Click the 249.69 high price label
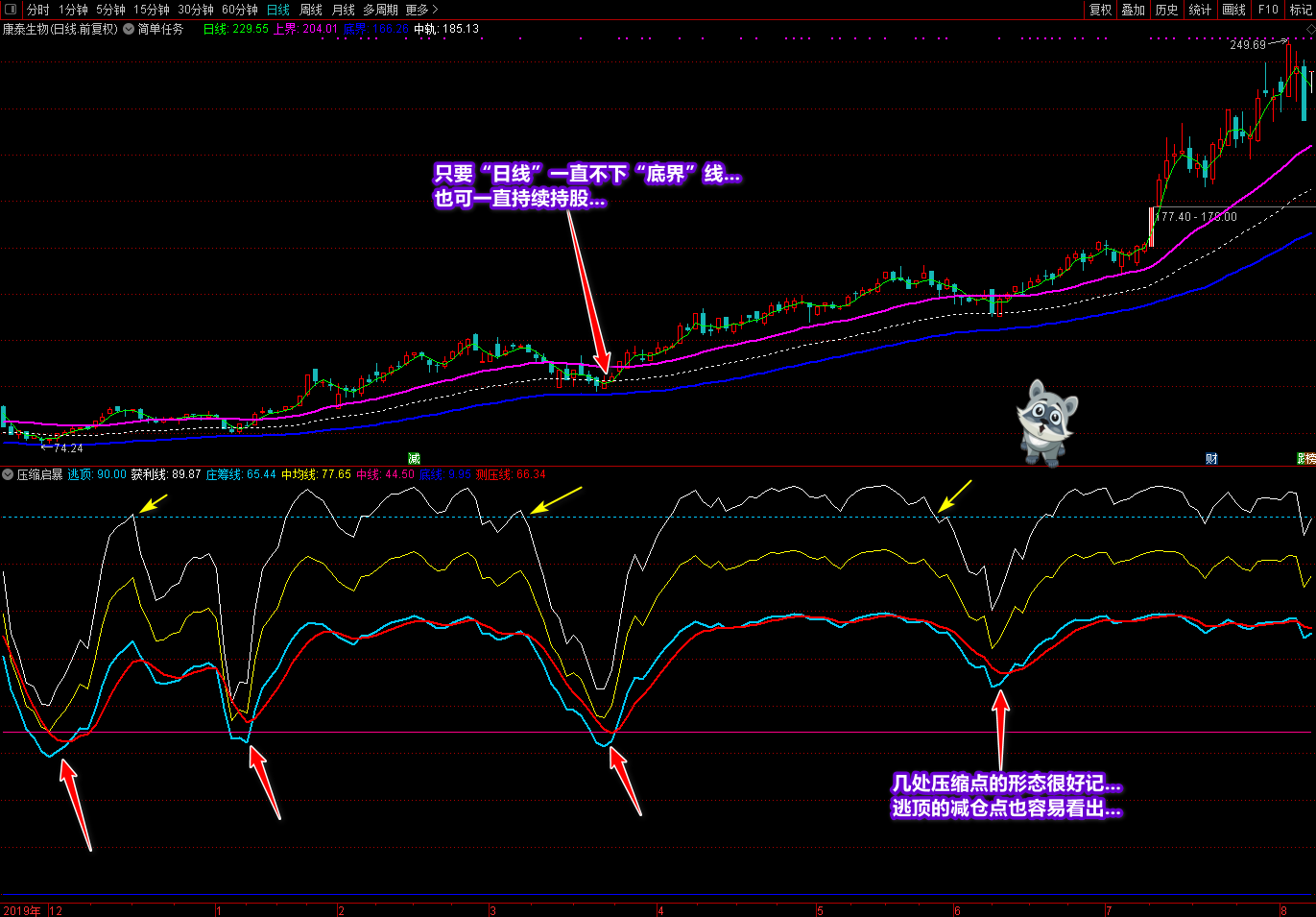This screenshot has height=917, width=1316. pos(1248,45)
